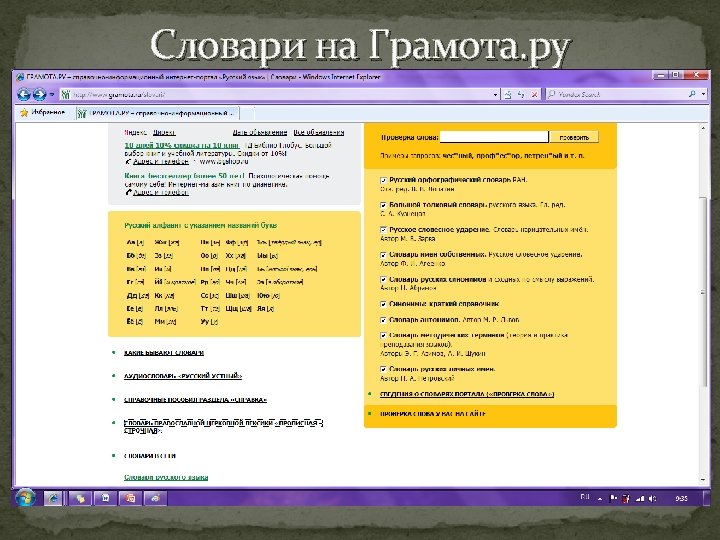Click the Все объявления link
Viewport: 720px width, 540px height.
click(x=319, y=132)
